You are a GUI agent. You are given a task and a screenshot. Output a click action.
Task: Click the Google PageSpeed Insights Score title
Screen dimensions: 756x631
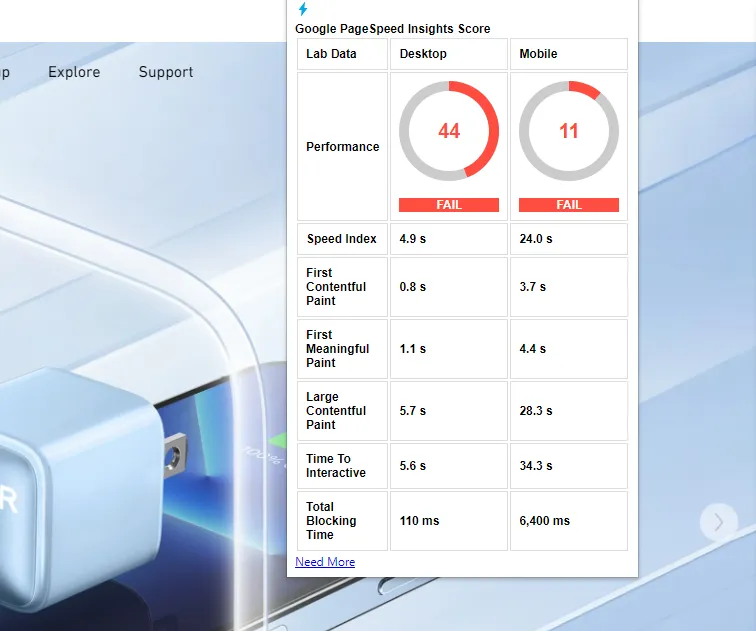(392, 29)
